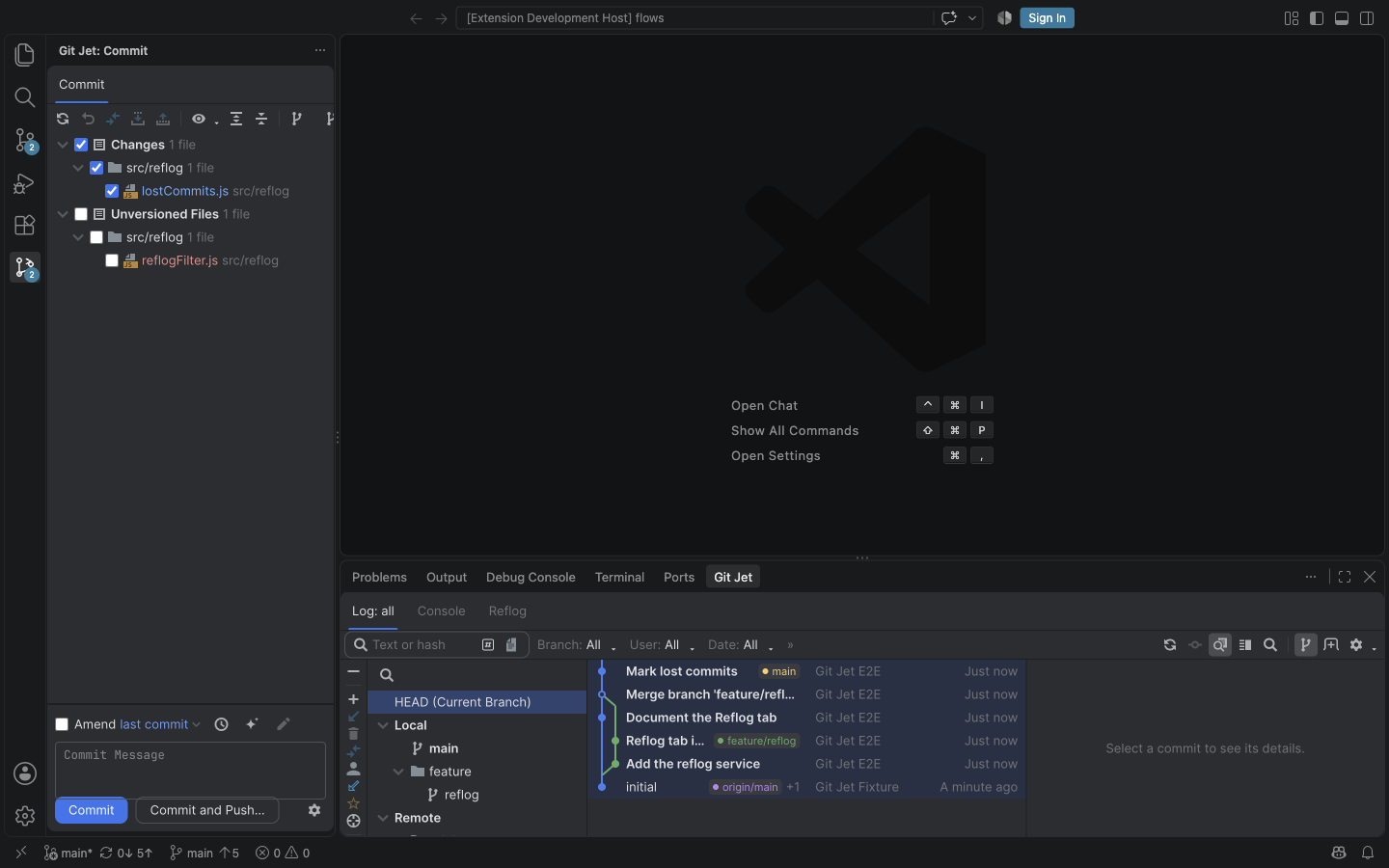The image size is (1389, 868).
Task: Click the go-to-commit node icon in log toolbar
Action: (1195, 645)
